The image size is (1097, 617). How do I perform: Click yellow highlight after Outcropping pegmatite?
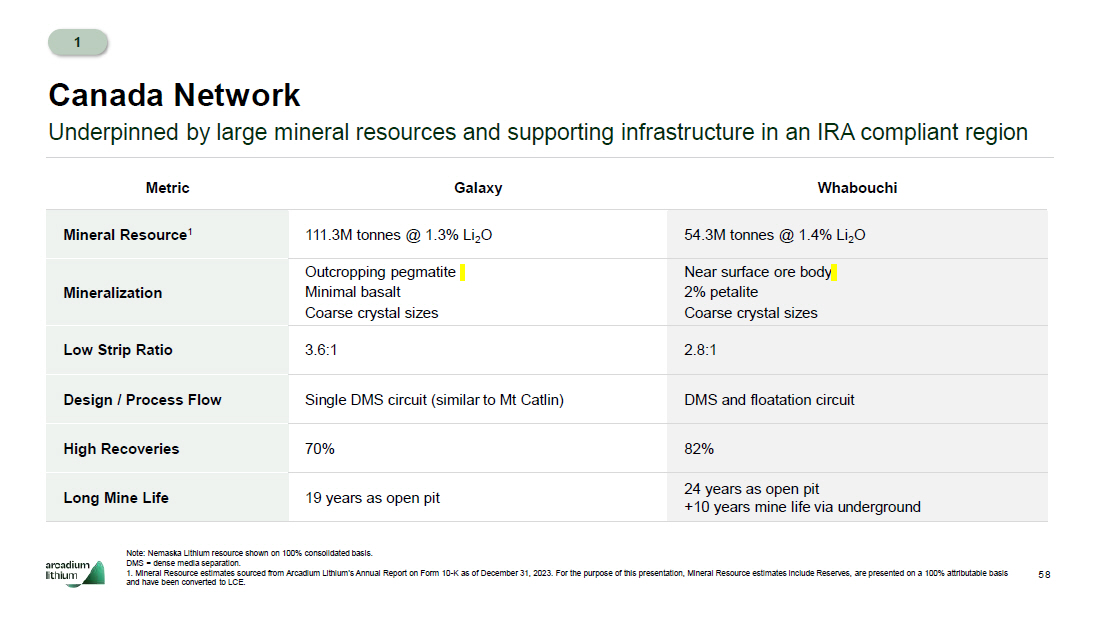(x=463, y=272)
